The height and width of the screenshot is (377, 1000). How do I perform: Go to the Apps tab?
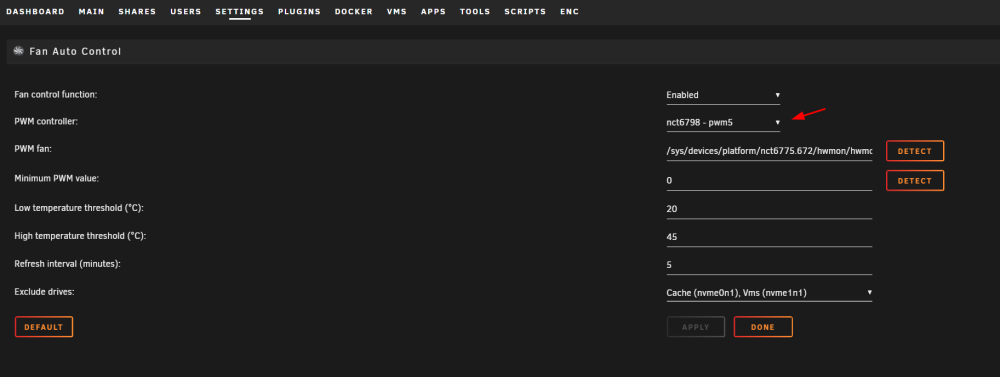click(x=433, y=11)
